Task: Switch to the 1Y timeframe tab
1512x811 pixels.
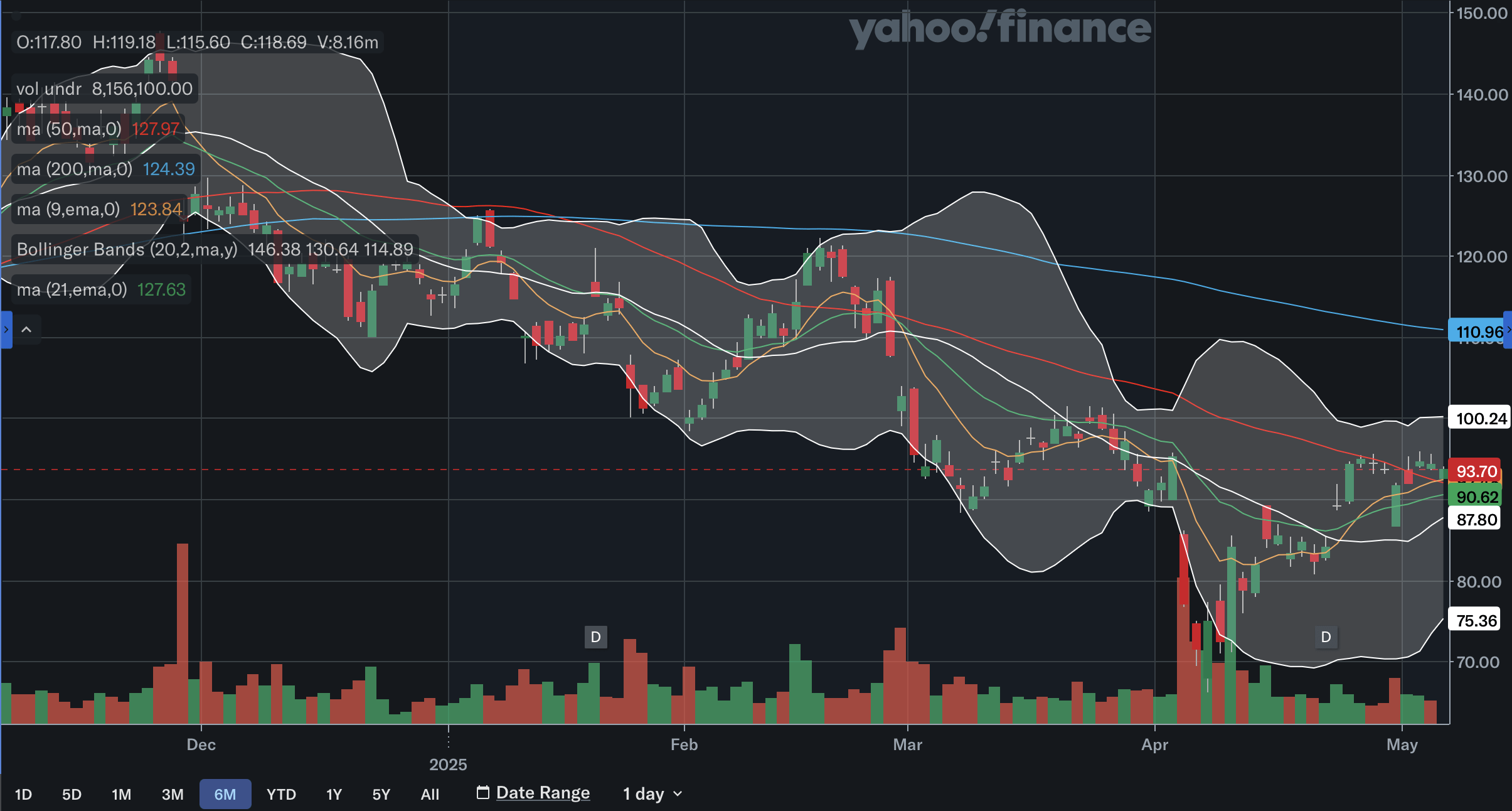Action: tap(333, 793)
